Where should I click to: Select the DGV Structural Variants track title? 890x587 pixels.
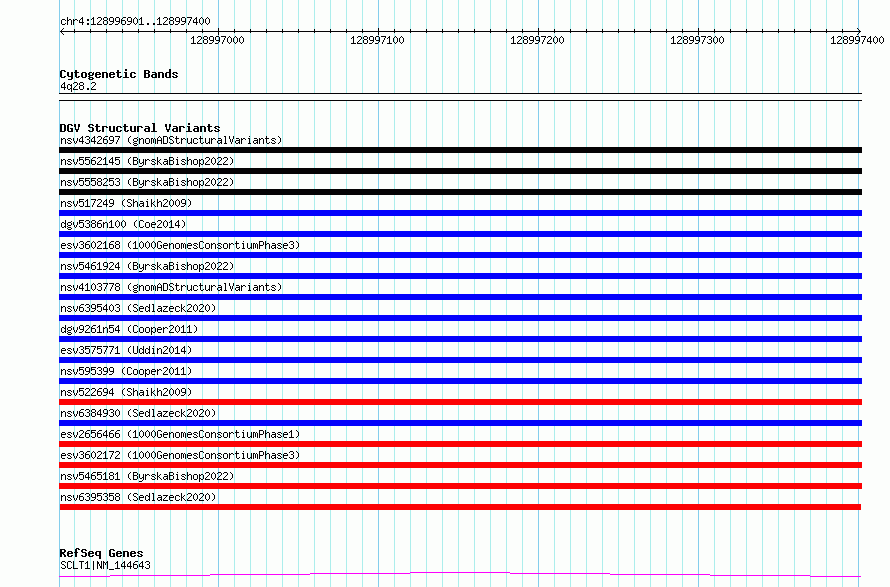(x=140, y=128)
